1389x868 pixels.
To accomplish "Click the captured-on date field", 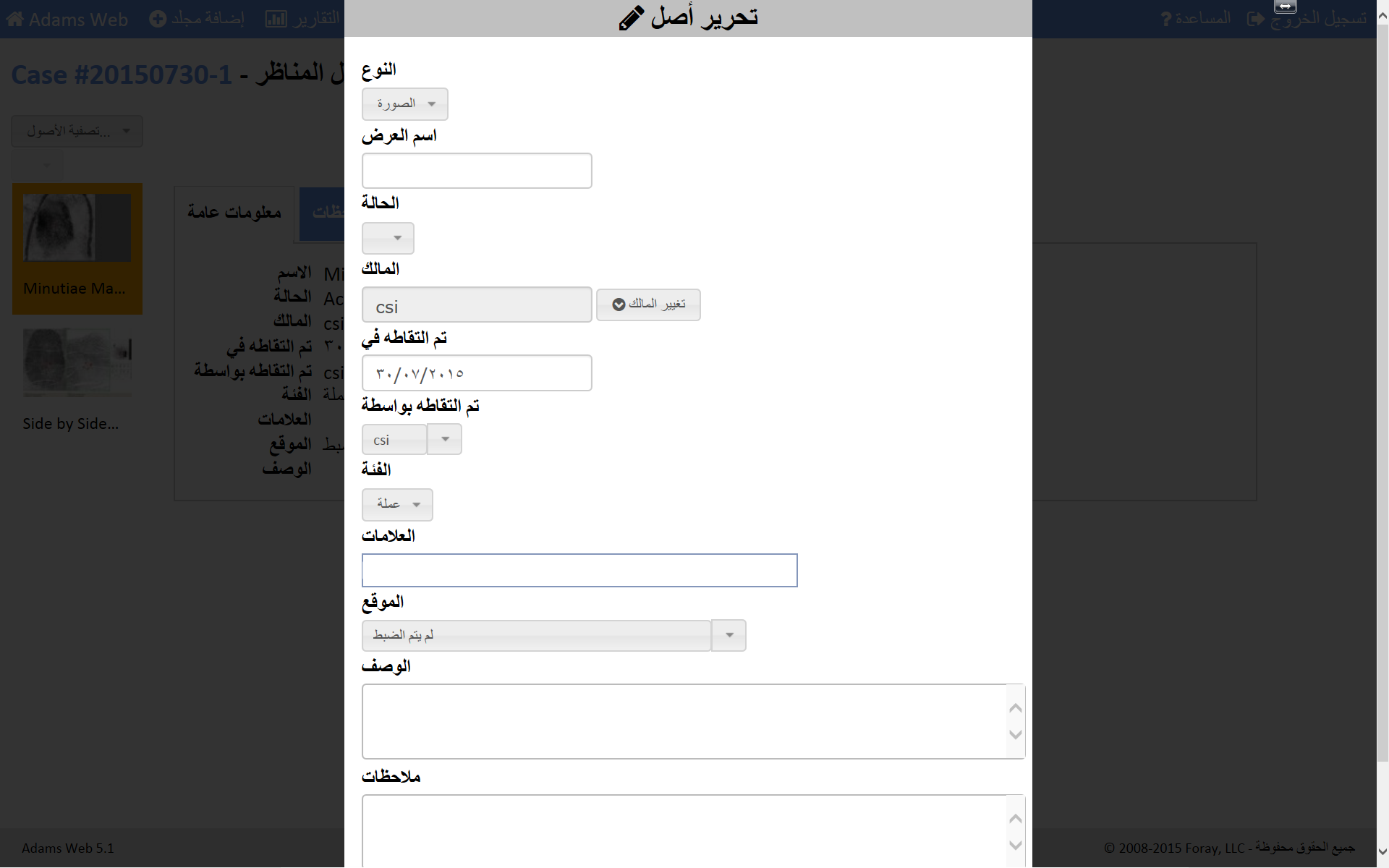I will [477, 373].
